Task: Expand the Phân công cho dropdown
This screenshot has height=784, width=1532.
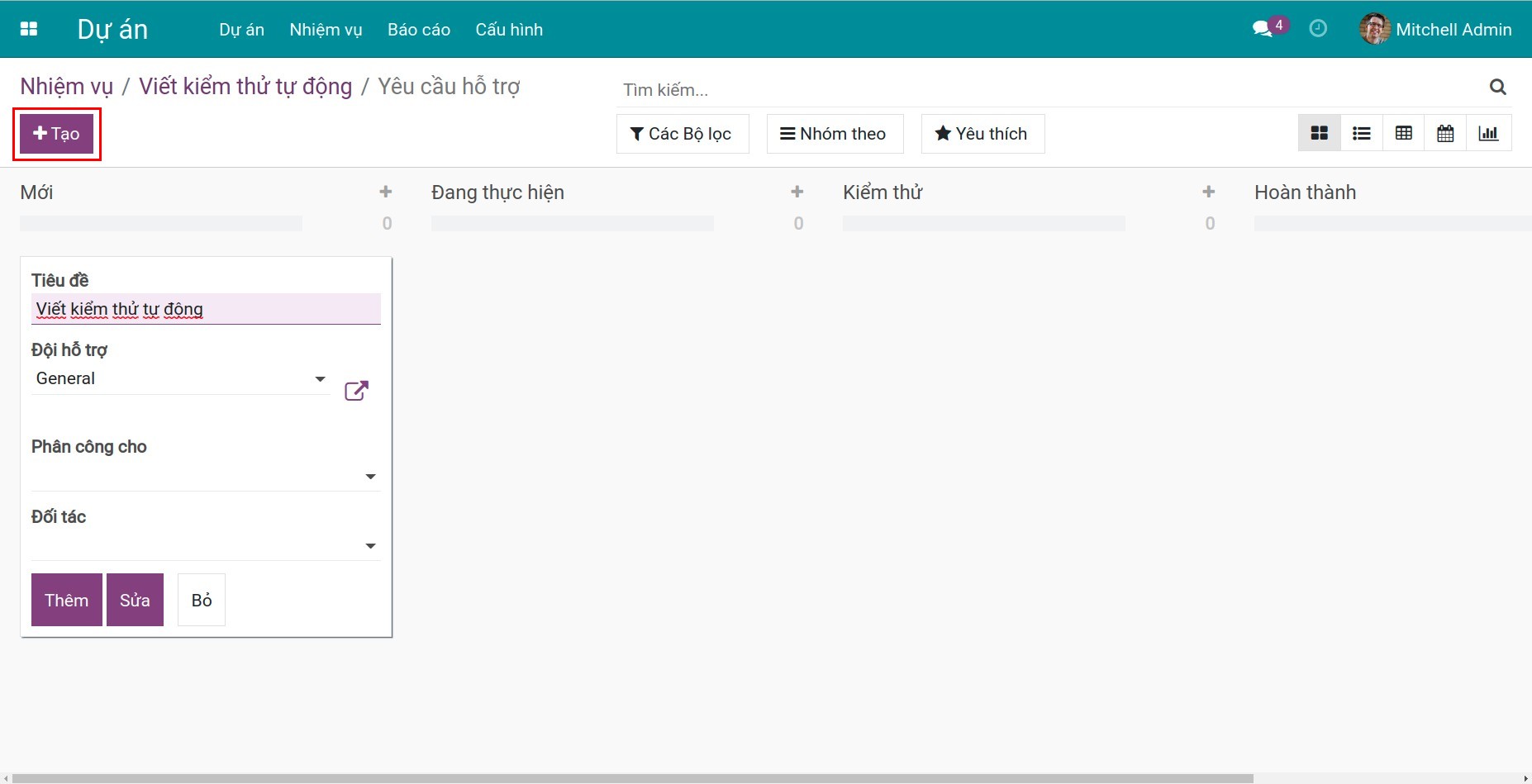Action: [370, 477]
